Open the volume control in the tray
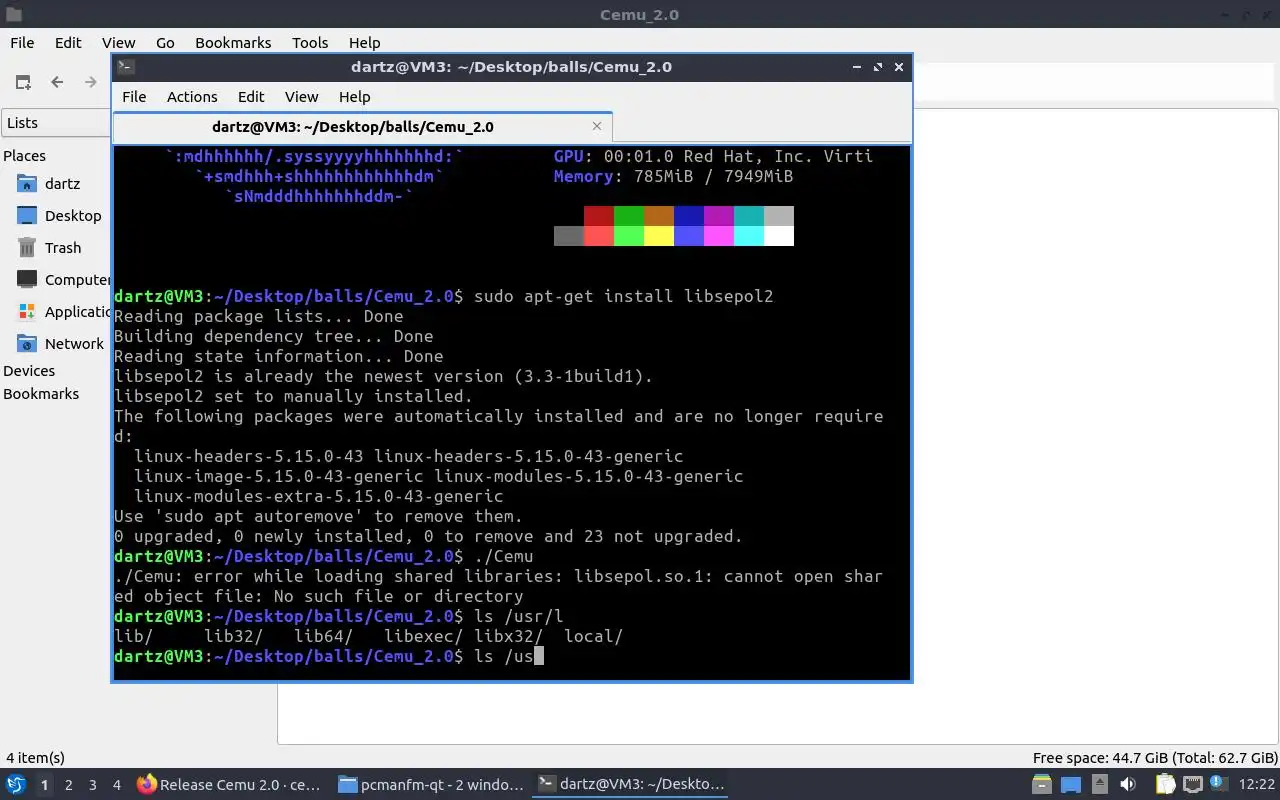The height and width of the screenshot is (800, 1280). coord(1128,784)
